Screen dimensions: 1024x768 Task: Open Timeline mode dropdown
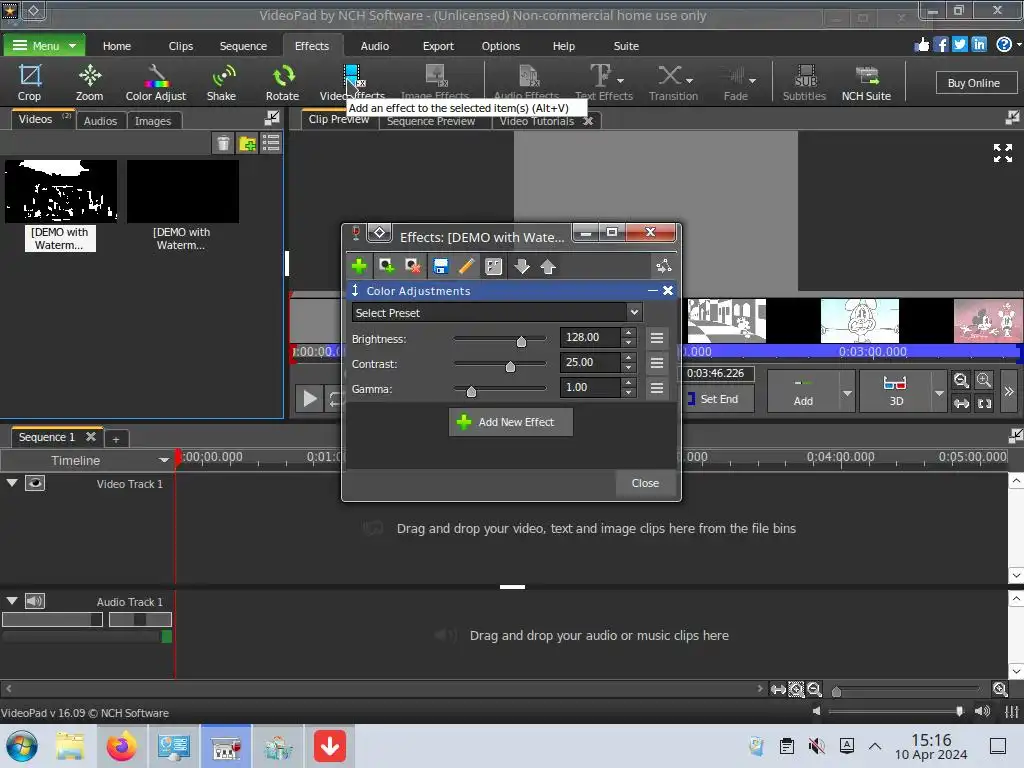tap(163, 460)
